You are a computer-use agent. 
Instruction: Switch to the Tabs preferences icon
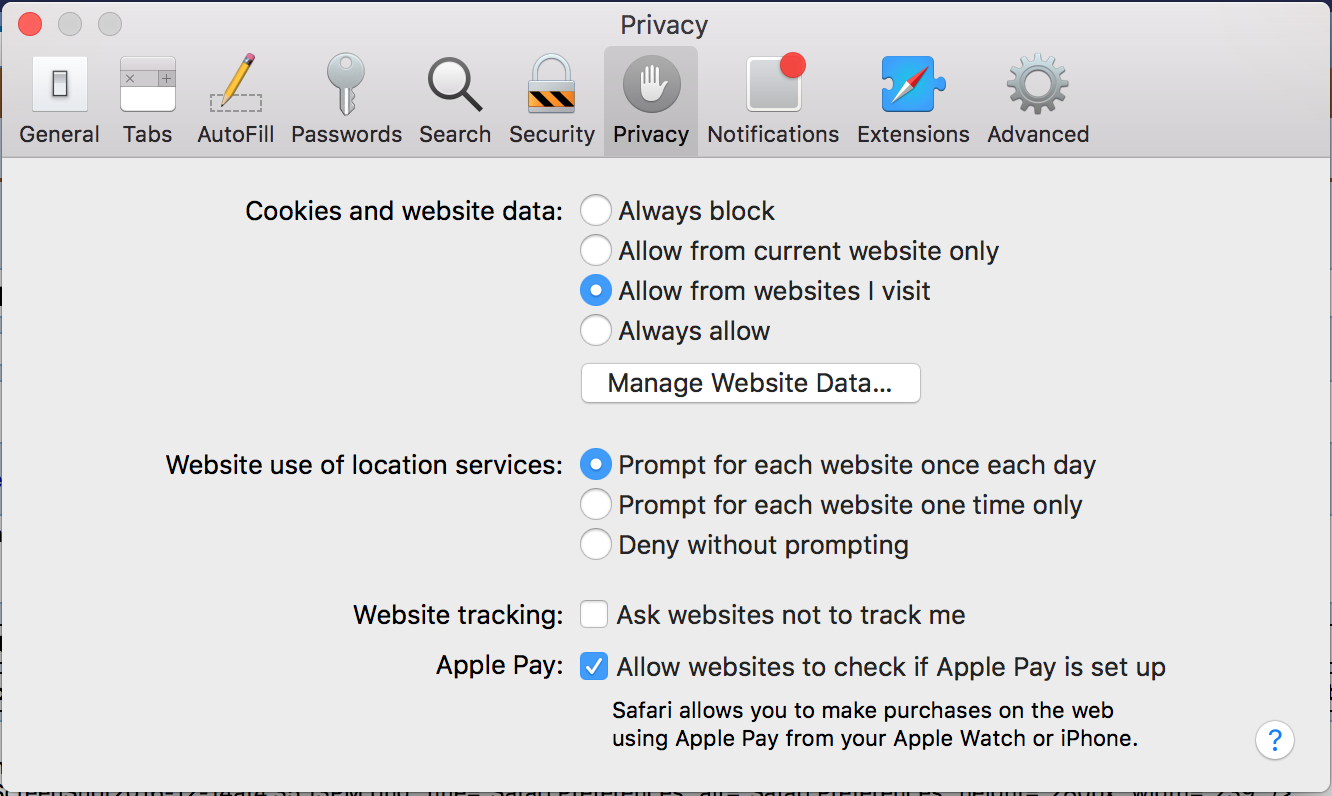147,100
